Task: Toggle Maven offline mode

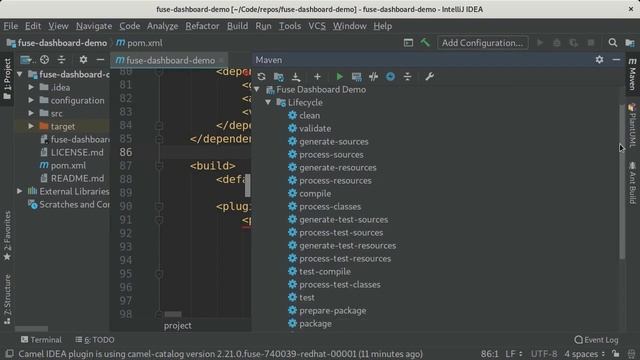Action: [373, 77]
